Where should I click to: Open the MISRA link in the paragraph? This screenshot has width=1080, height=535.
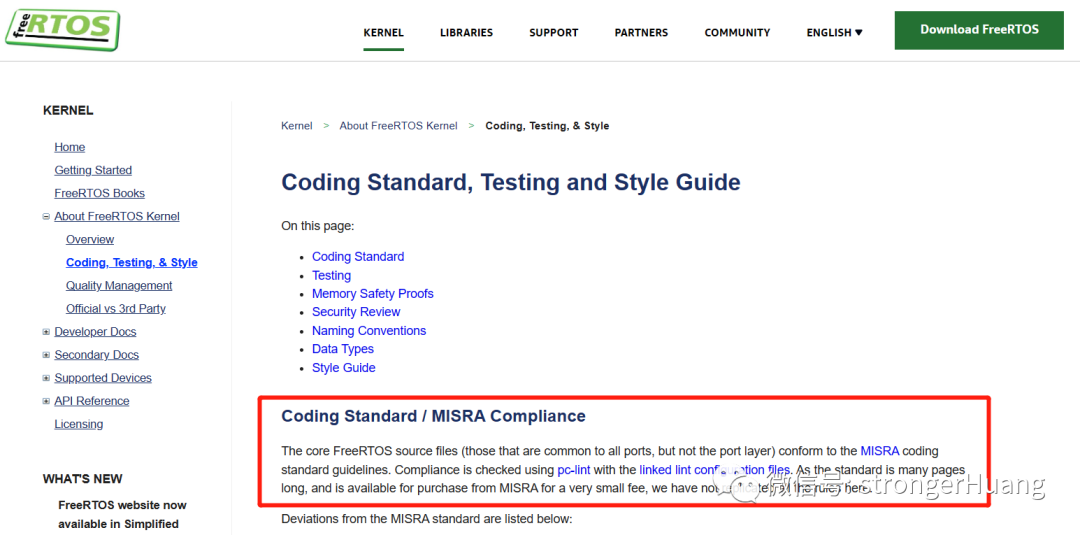tap(880, 452)
